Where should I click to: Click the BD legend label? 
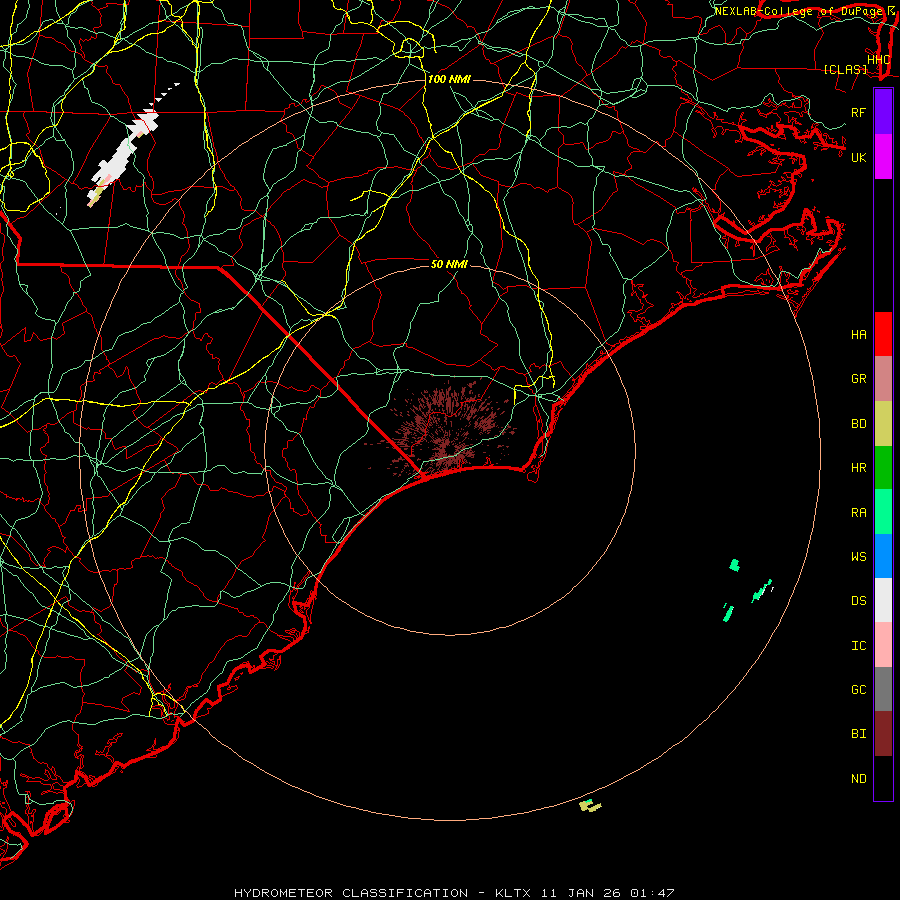(x=858, y=424)
